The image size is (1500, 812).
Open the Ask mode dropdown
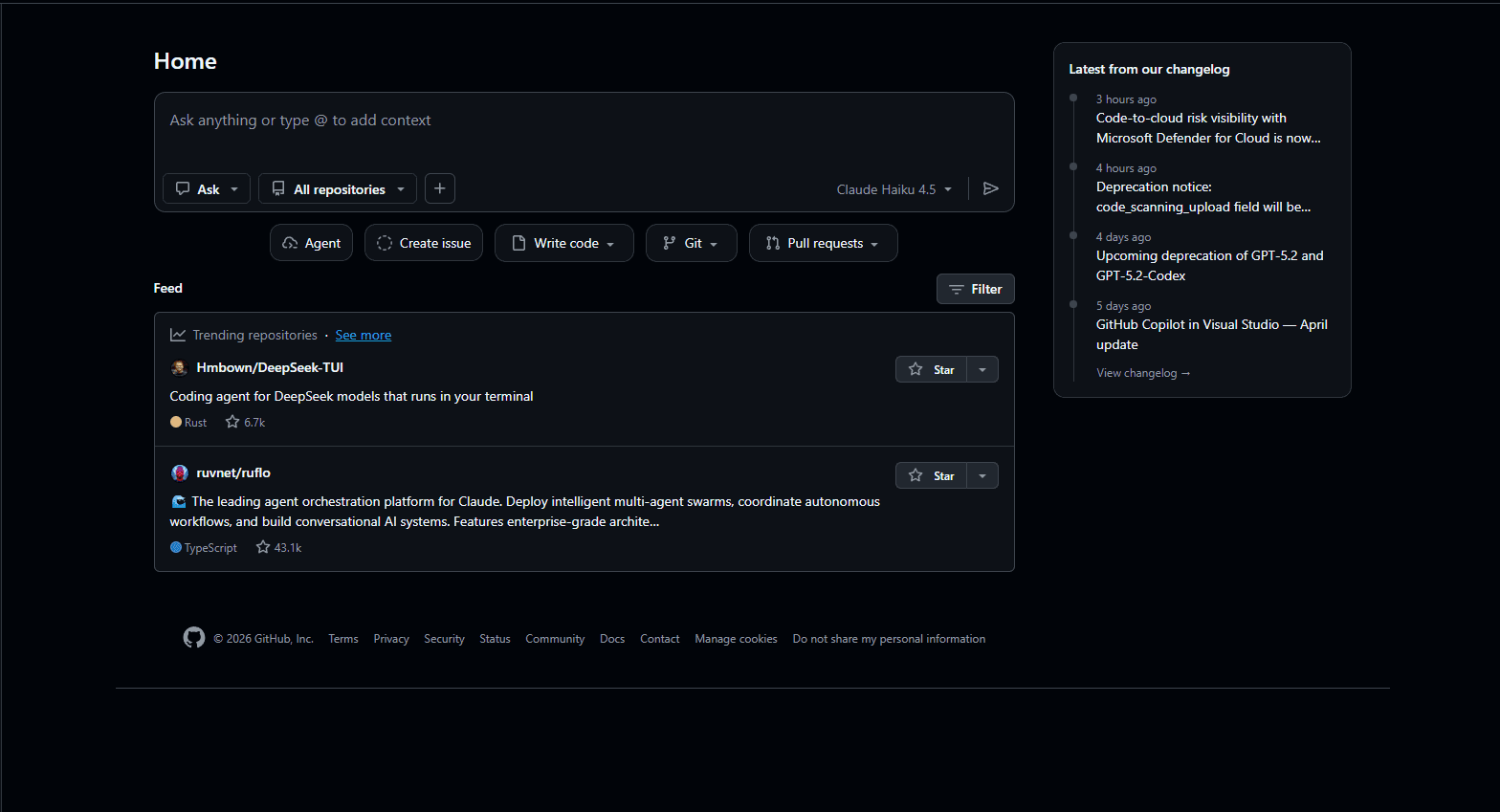tap(207, 188)
